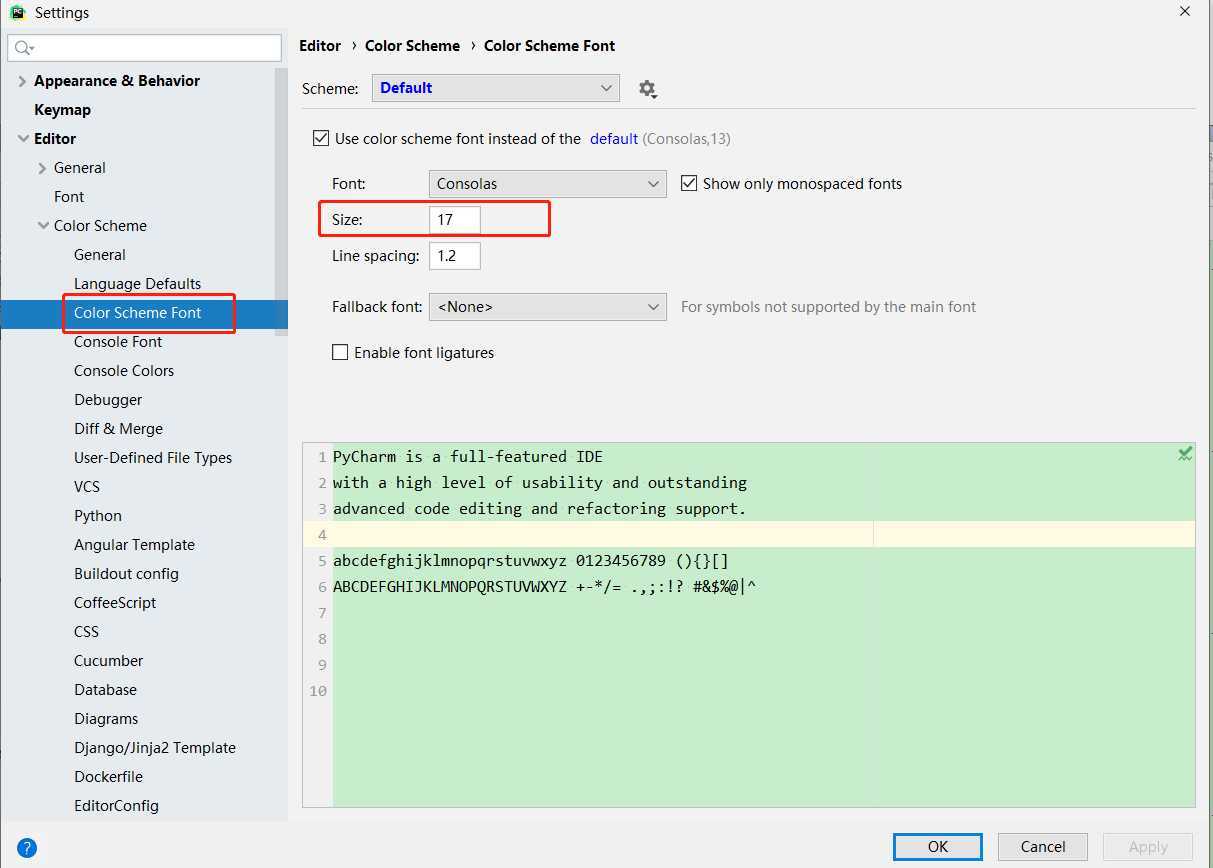Screen dimensions: 1213x868
Task: Toggle Use color scheme font checkbox
Action: click(321, 139)
